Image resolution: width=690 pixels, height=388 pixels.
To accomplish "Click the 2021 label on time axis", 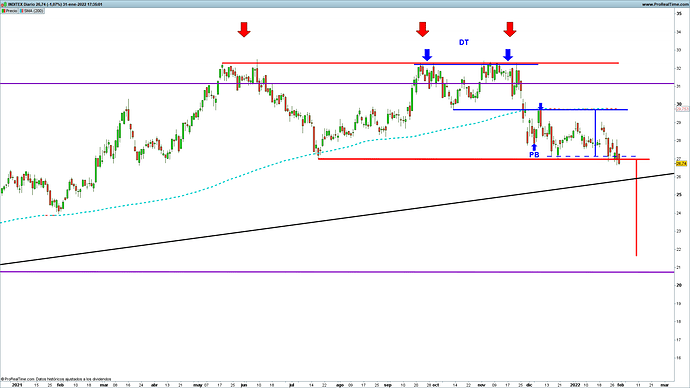I will pos(17,384).
